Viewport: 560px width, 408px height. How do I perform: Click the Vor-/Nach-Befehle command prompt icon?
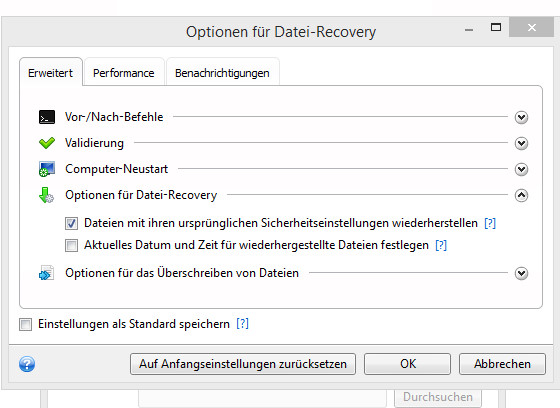point(47,117)
